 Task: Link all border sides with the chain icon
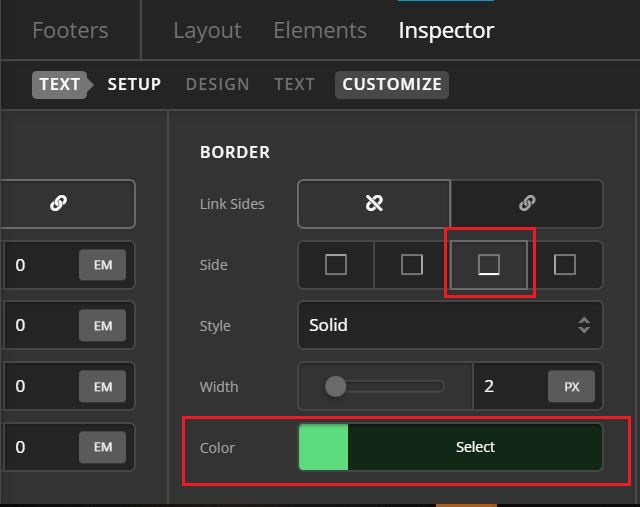(x=527, y=203)
